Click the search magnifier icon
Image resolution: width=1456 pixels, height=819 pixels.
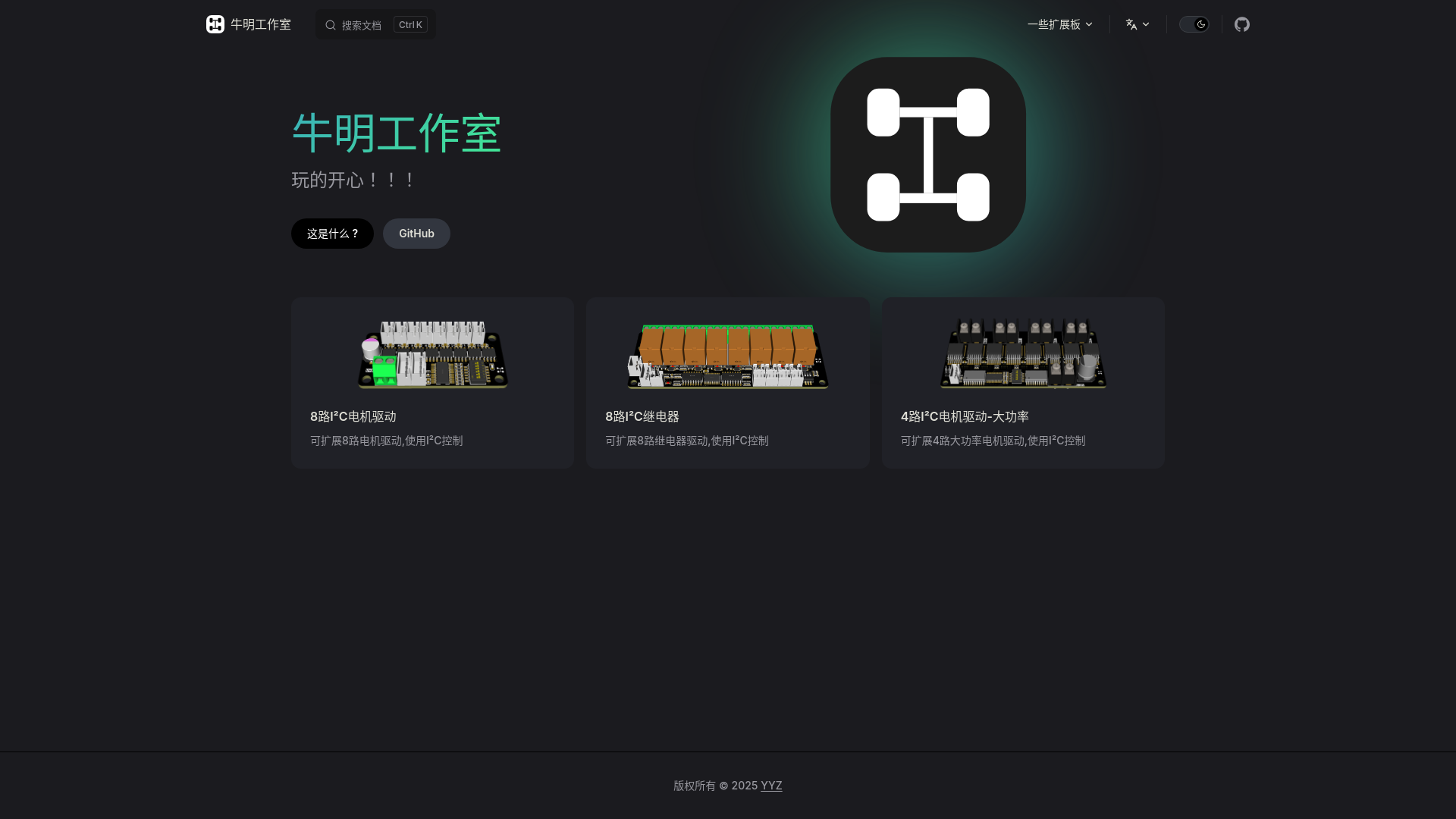point(331,25)
